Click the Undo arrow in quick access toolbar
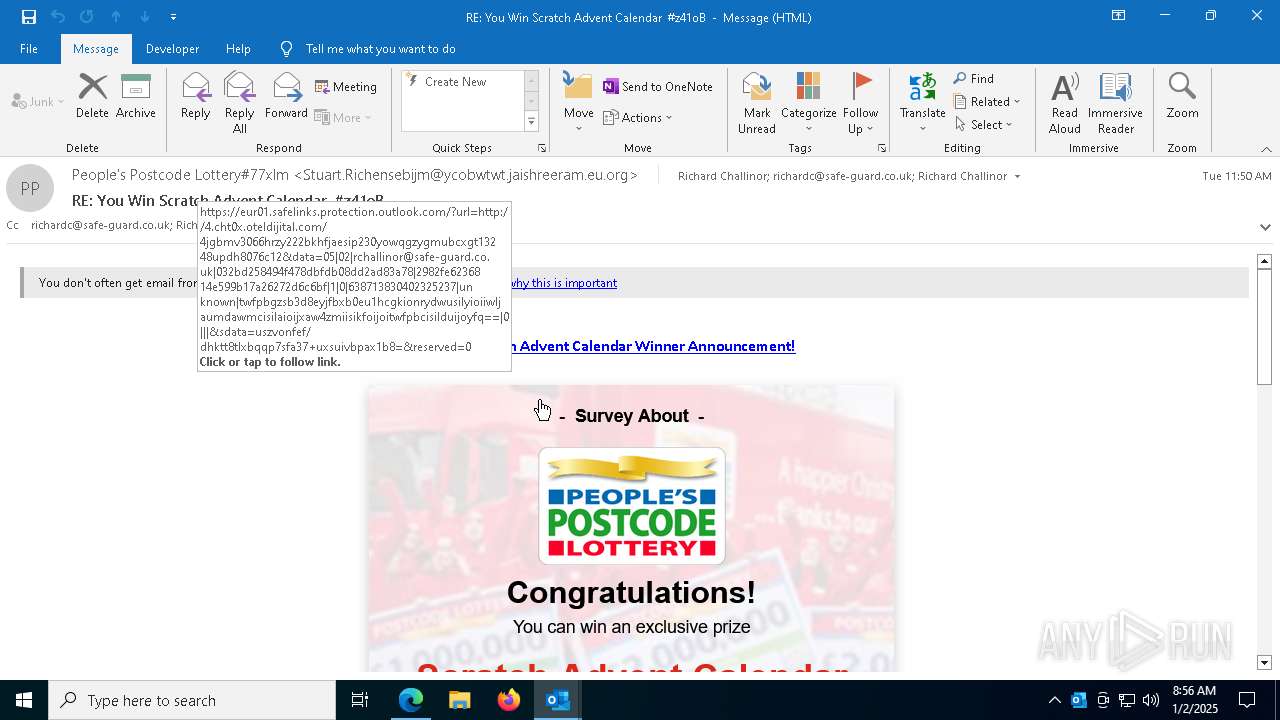Screen dimensions: 1280x720 click(x=58, y=17)
